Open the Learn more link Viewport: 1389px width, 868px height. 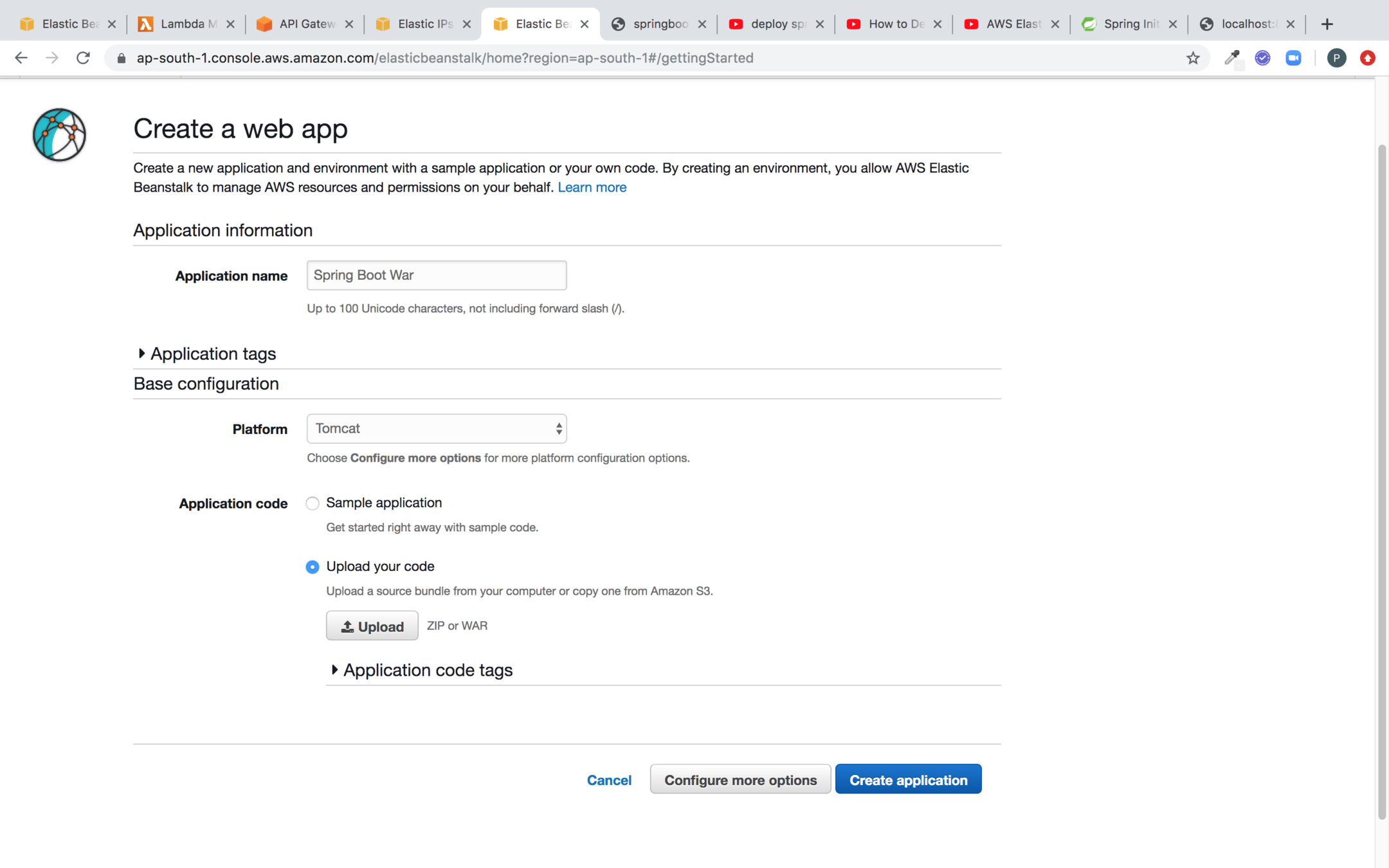(x=592, y=187)
